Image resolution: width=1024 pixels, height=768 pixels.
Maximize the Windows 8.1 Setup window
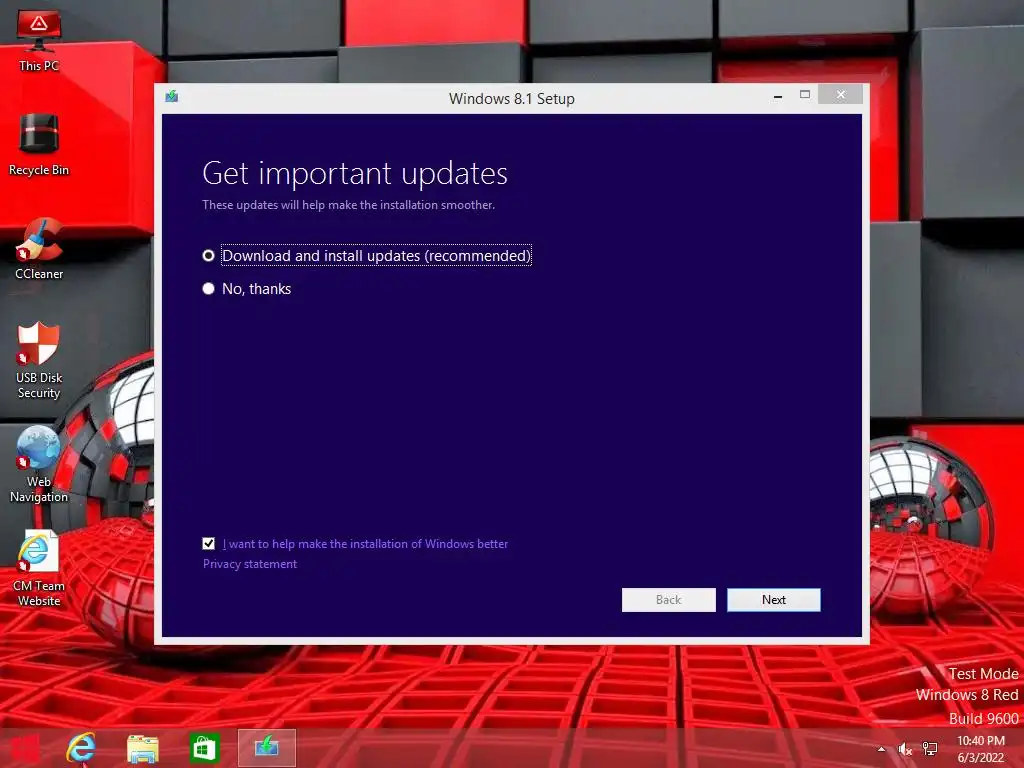805,95
